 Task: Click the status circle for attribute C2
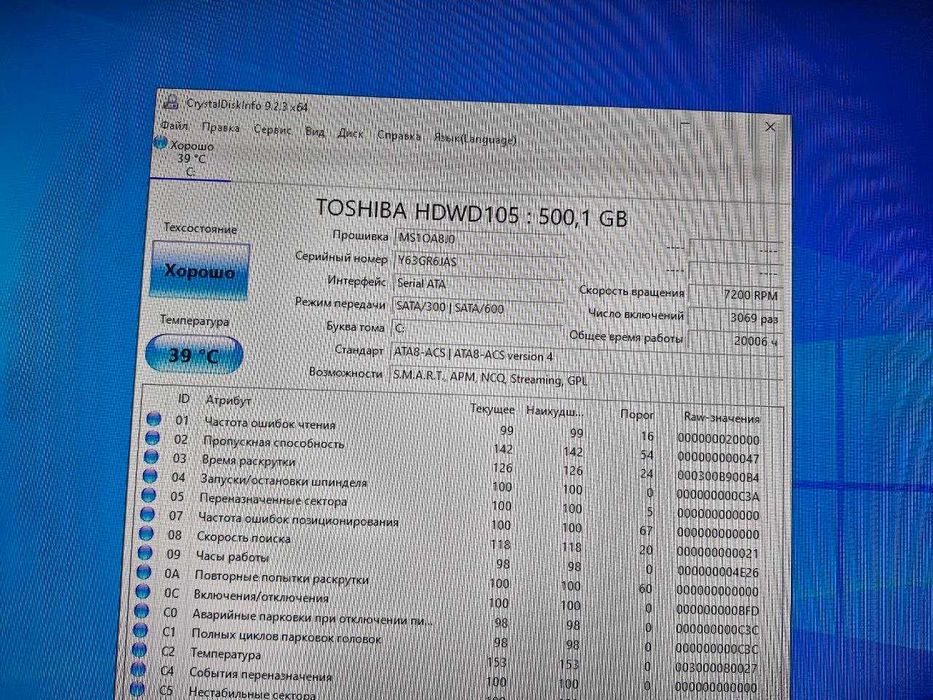[x=139, y=649]
